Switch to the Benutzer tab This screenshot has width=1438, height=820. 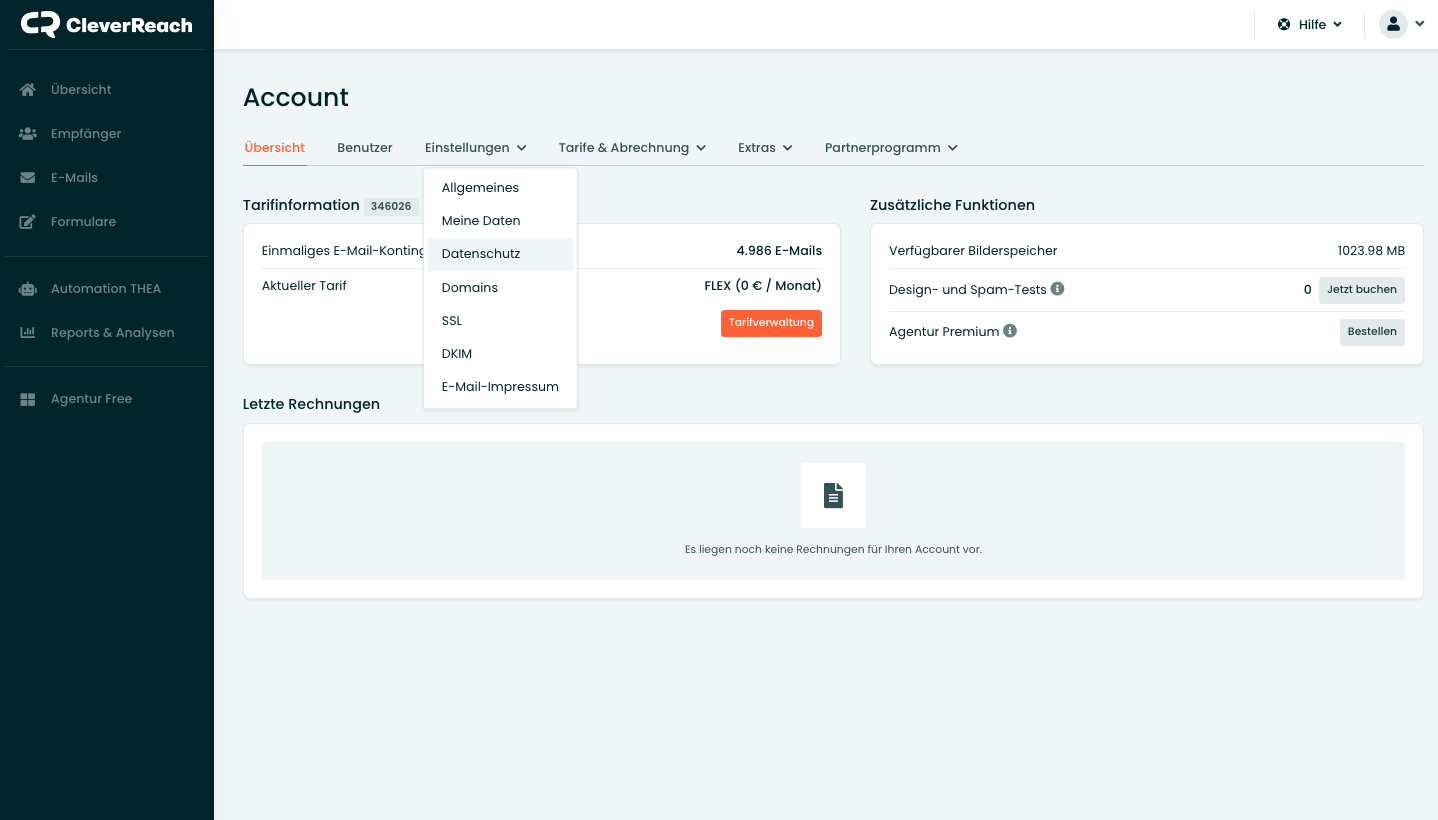(365, 148)
